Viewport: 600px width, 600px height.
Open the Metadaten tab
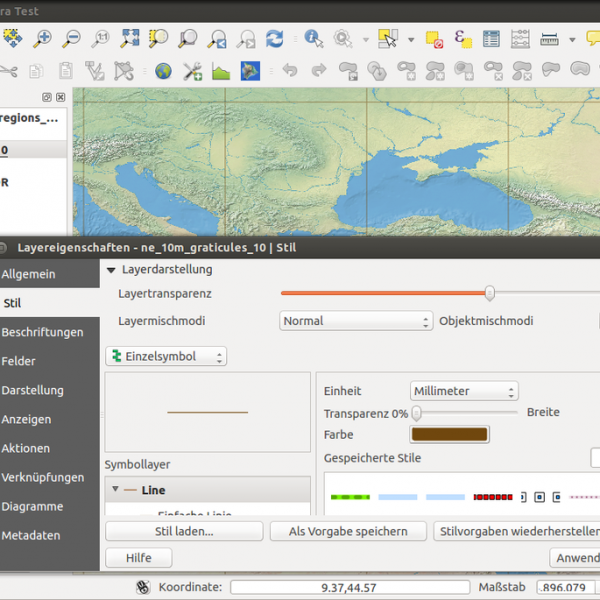tap(50, 535)
